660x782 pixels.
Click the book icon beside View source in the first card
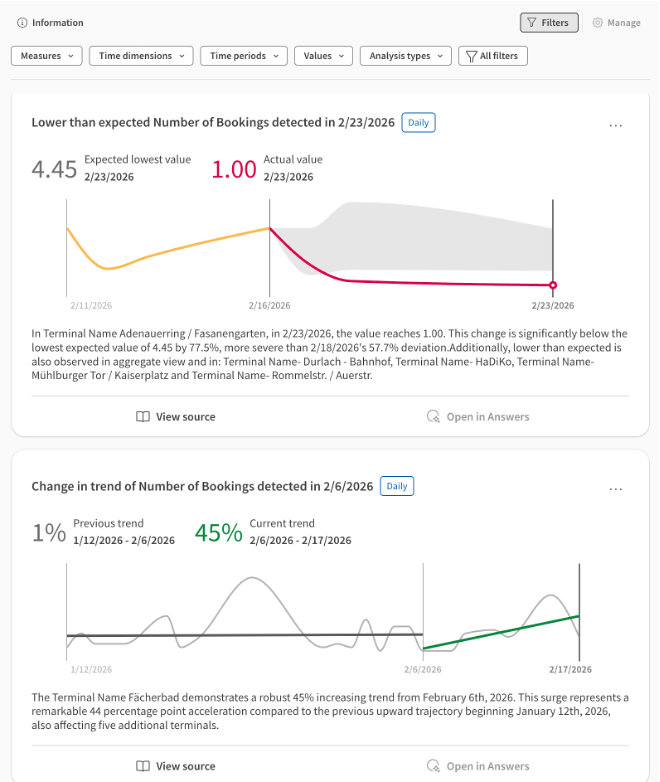click(x=143, y=417)
